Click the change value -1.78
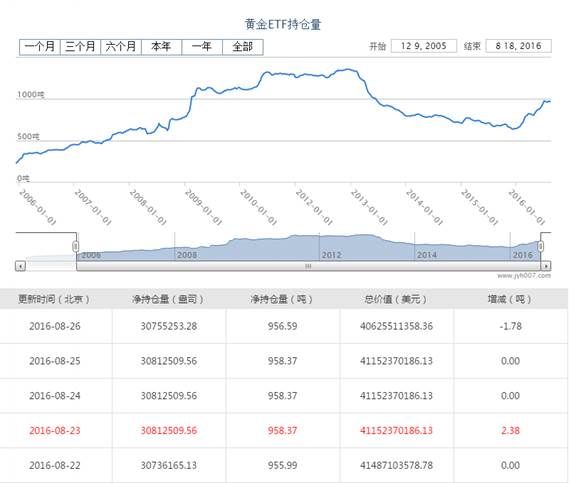 tap(511, 326)
